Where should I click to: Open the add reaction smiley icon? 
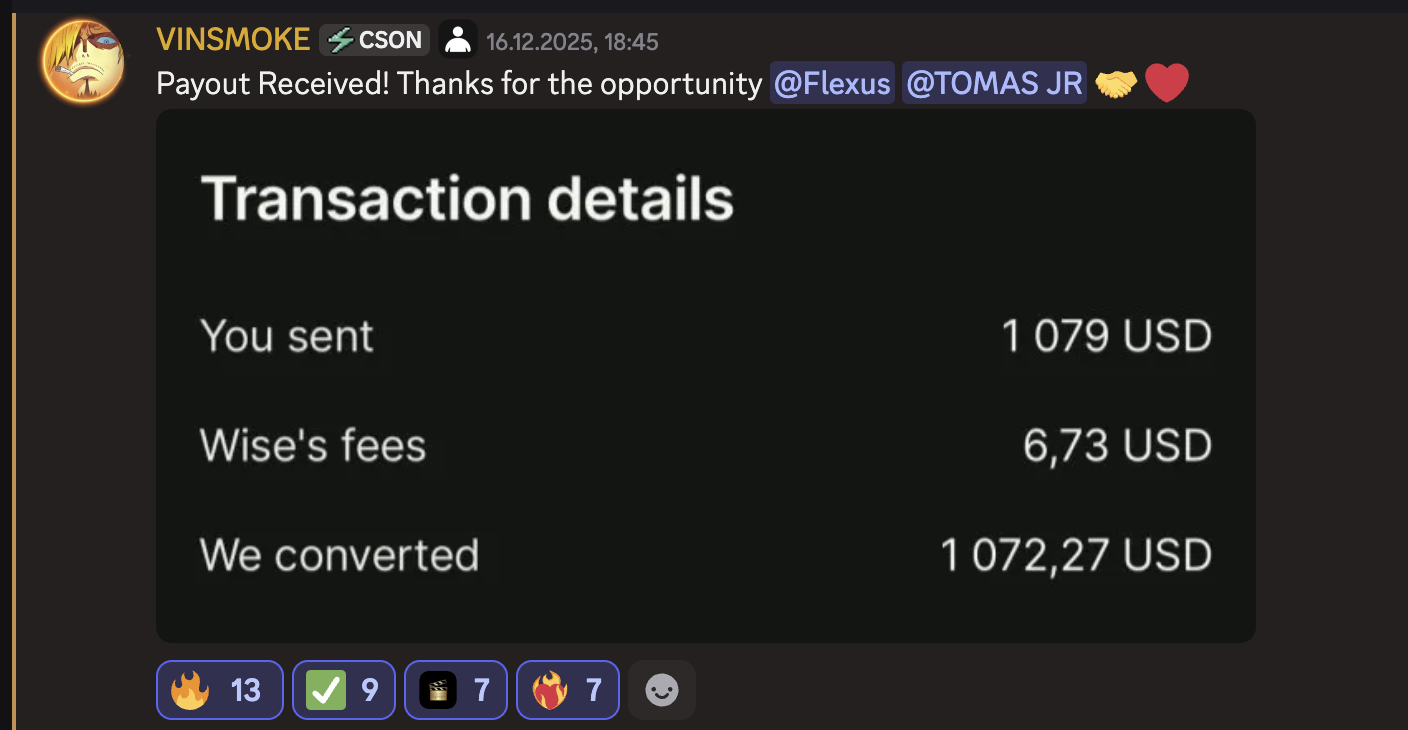click(x=661, y=689)
